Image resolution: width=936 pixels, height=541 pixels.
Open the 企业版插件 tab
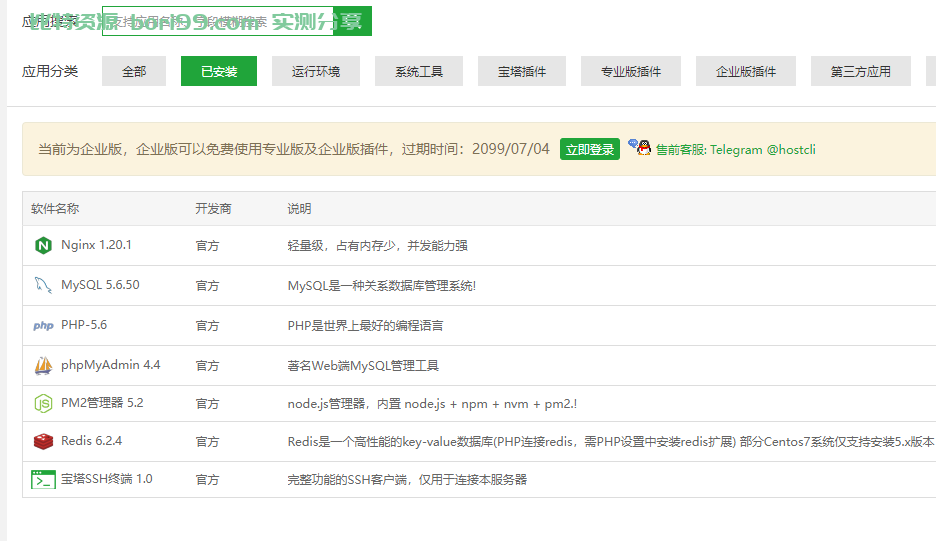[746, 71]
